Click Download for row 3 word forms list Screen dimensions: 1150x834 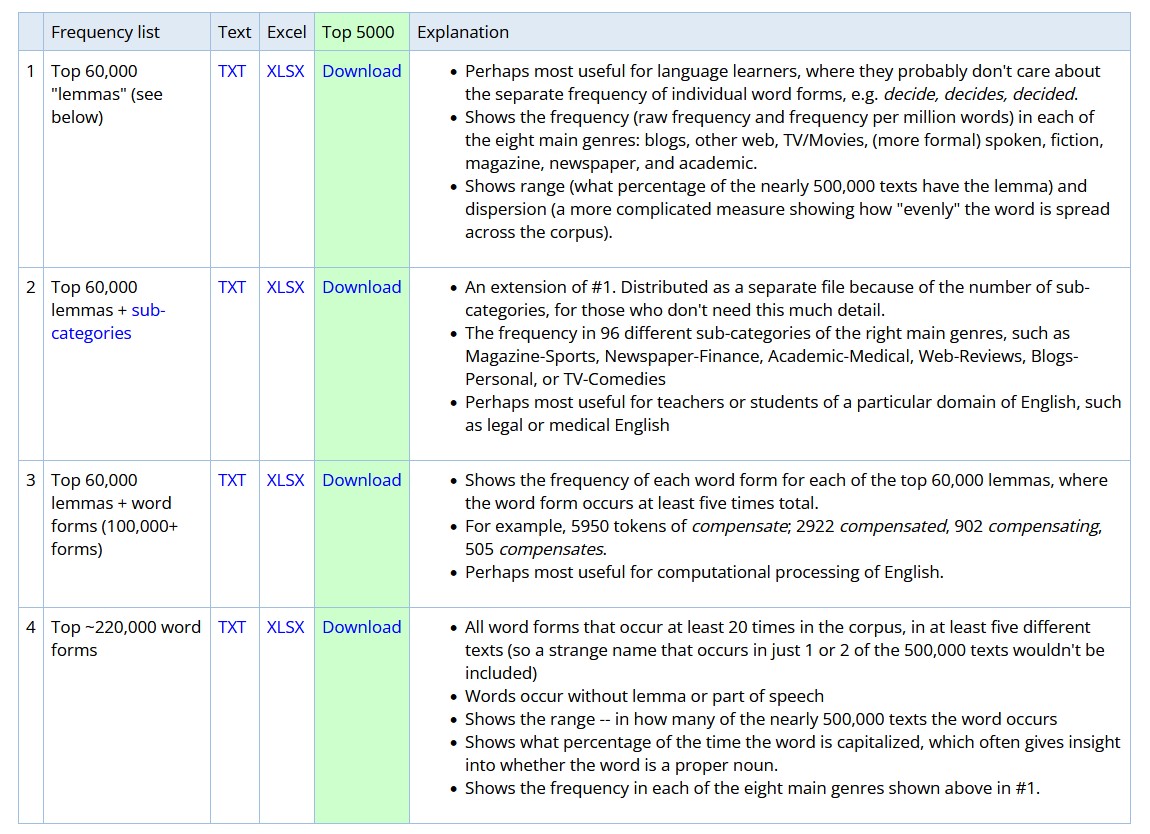361,480
